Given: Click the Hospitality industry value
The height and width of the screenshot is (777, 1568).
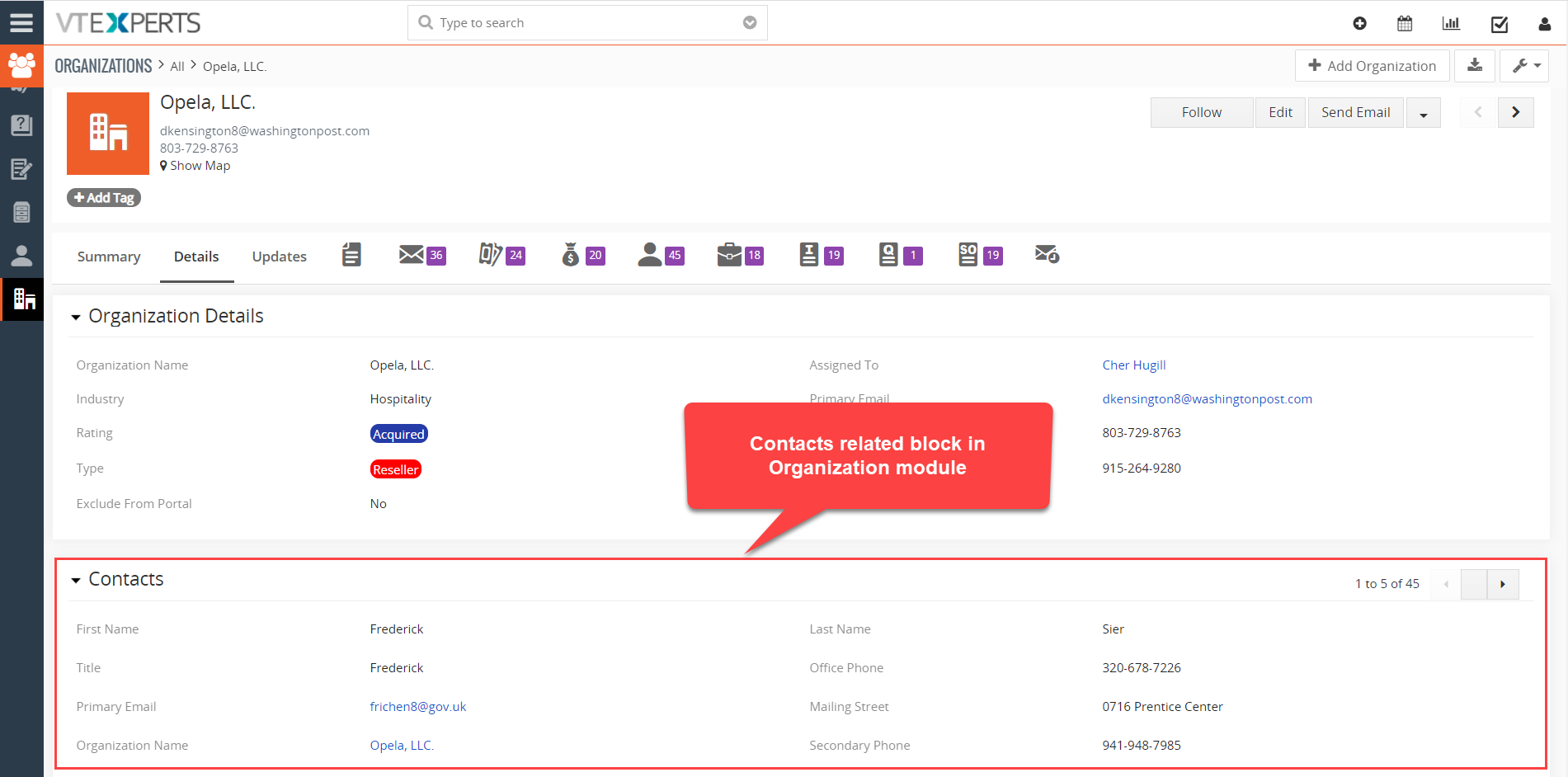Looking at the screenshot, I should click(401, 399).
